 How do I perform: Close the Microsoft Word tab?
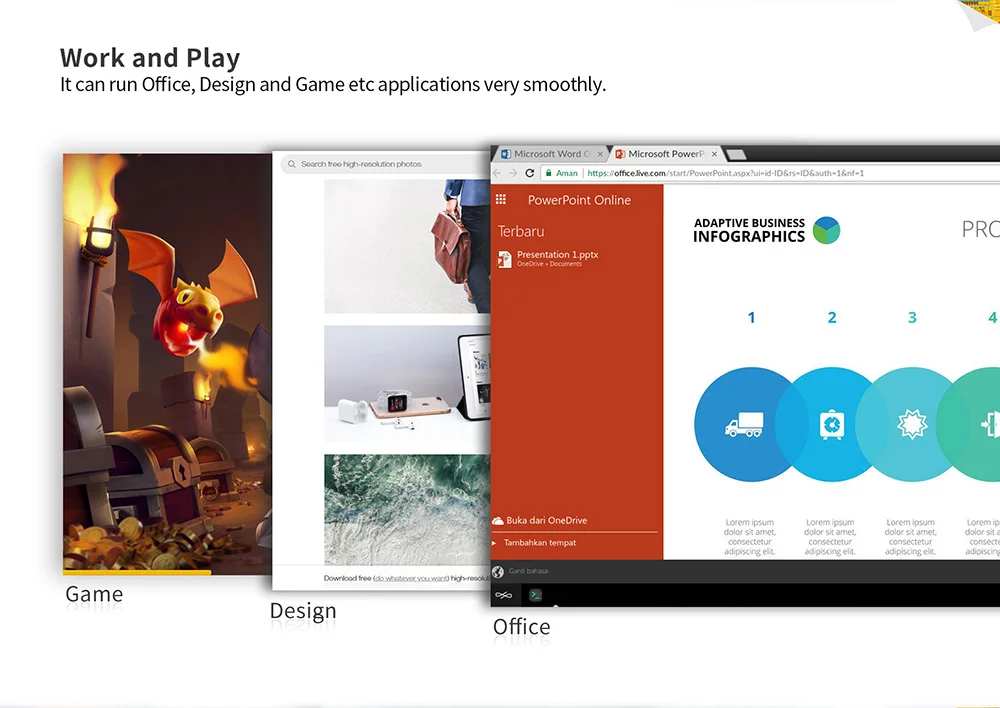coord(600,154)
